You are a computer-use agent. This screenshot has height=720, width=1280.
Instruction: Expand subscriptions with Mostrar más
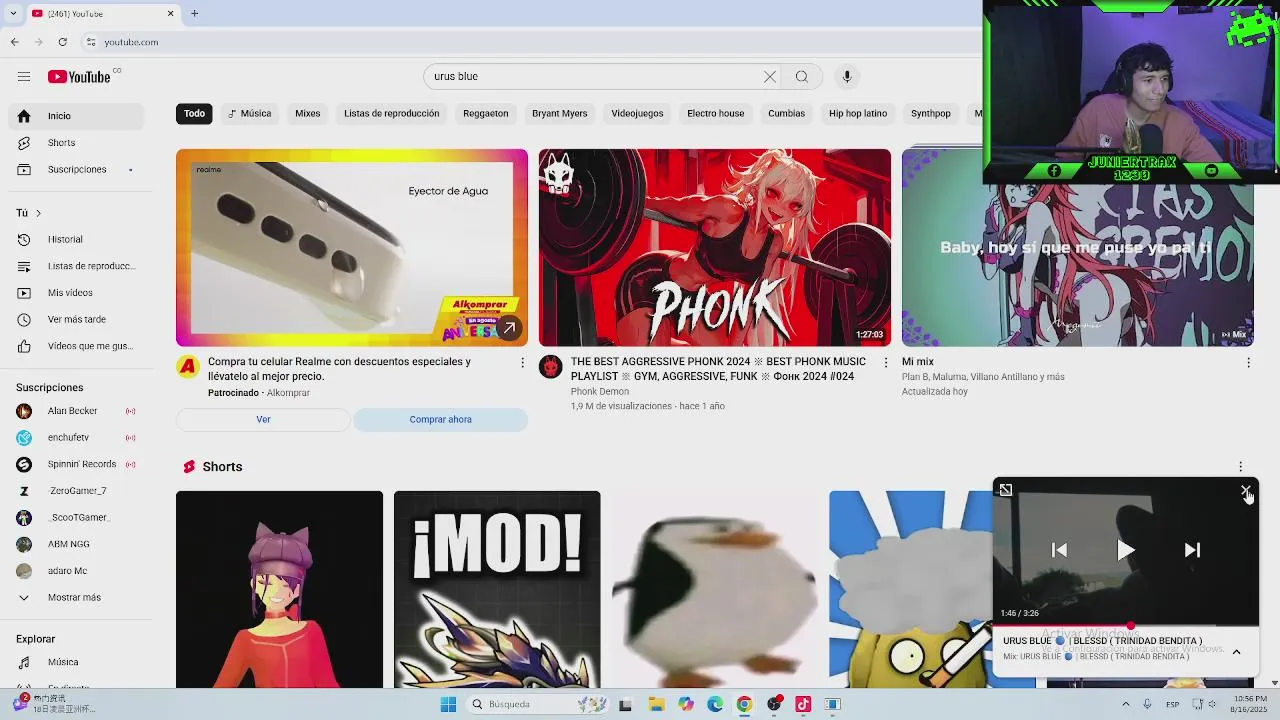tap(75, 598)
